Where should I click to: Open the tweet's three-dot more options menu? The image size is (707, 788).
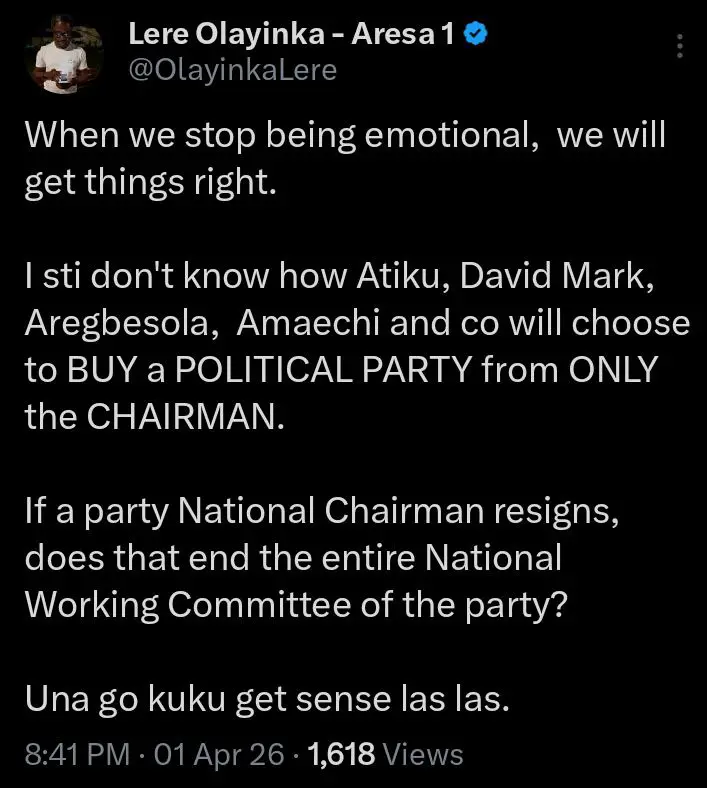click(680, 46)
